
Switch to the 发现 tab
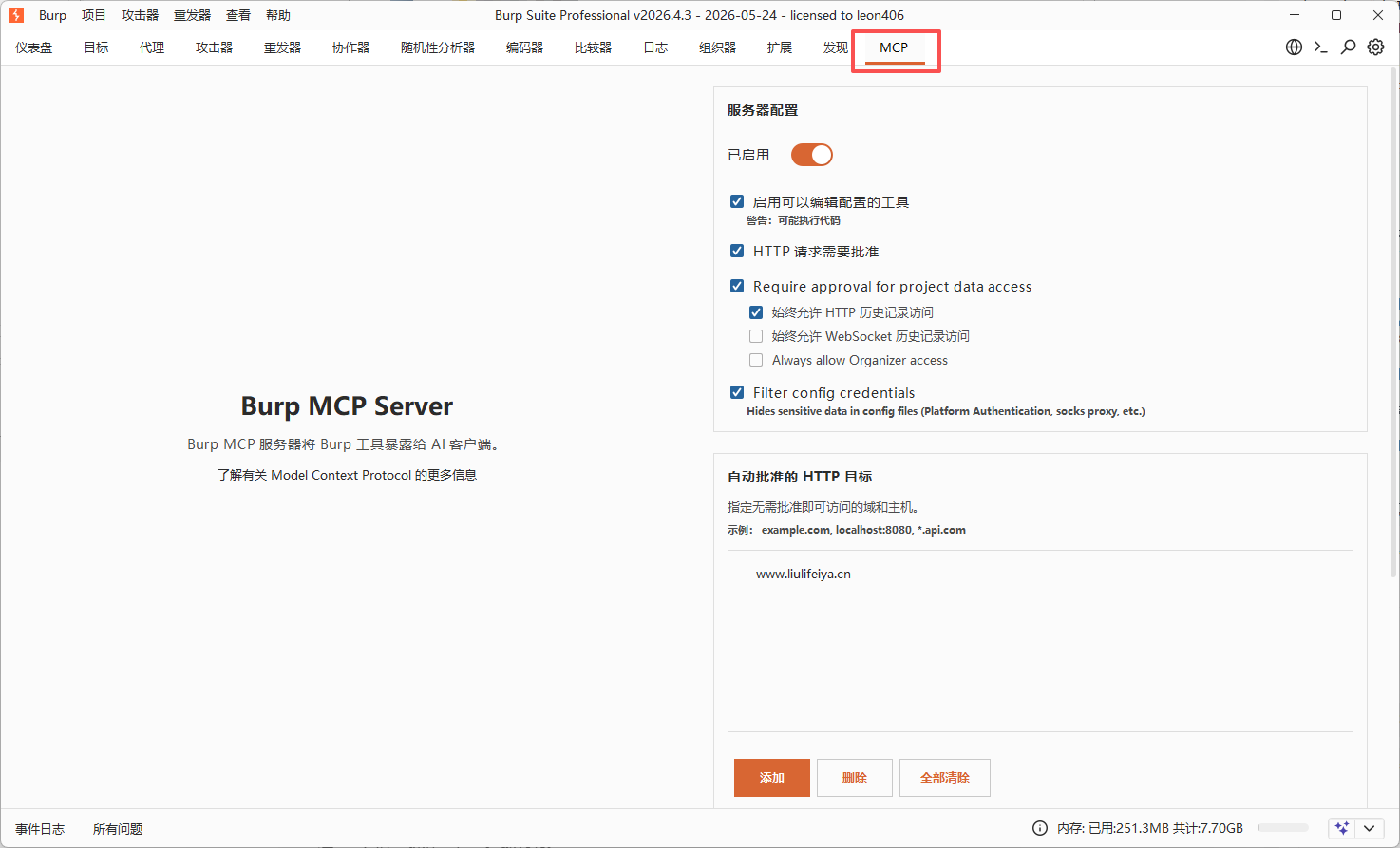pyautogui.click(x=836, y=47)
